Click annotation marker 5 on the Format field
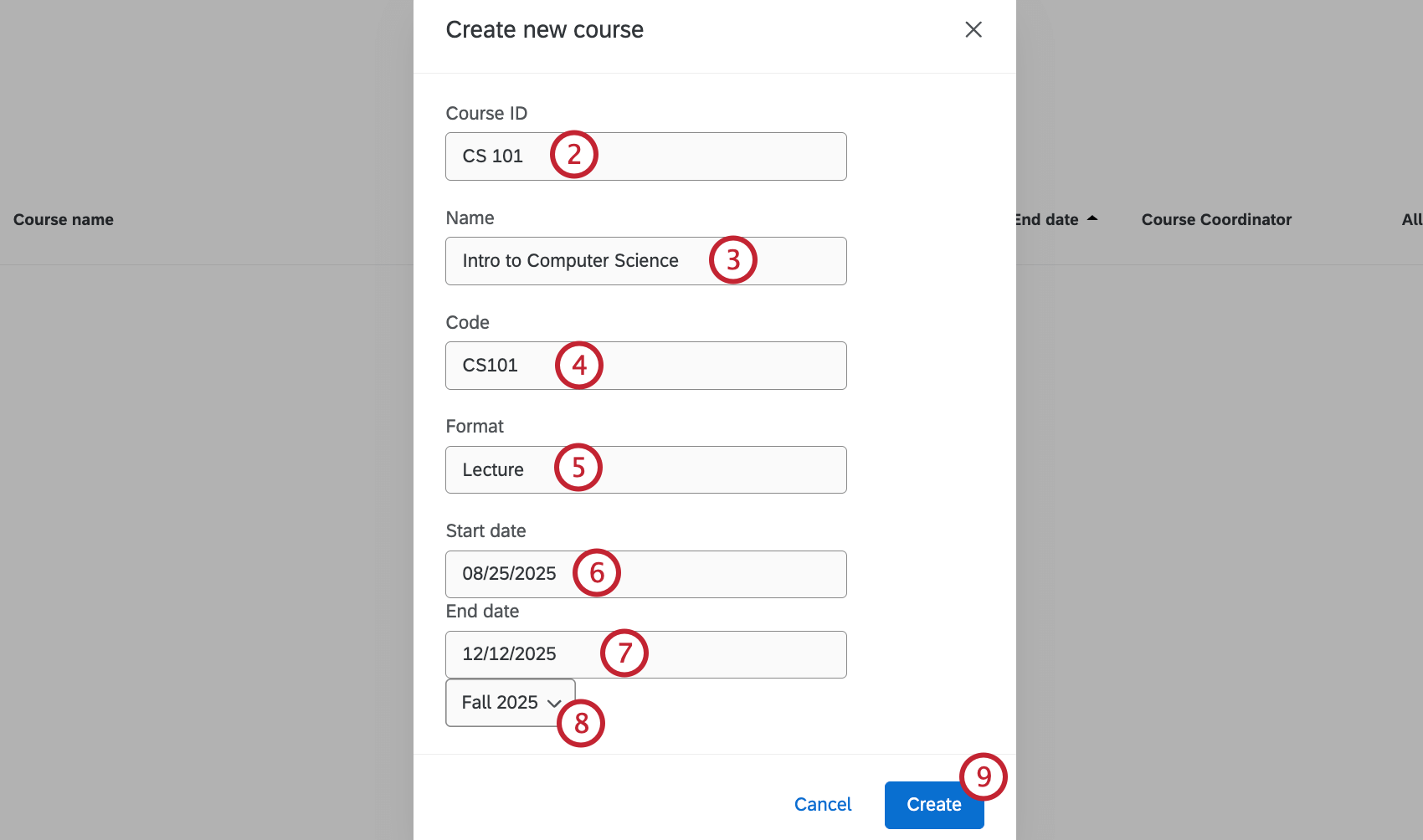1423x840 pixels. pos(578,468)
